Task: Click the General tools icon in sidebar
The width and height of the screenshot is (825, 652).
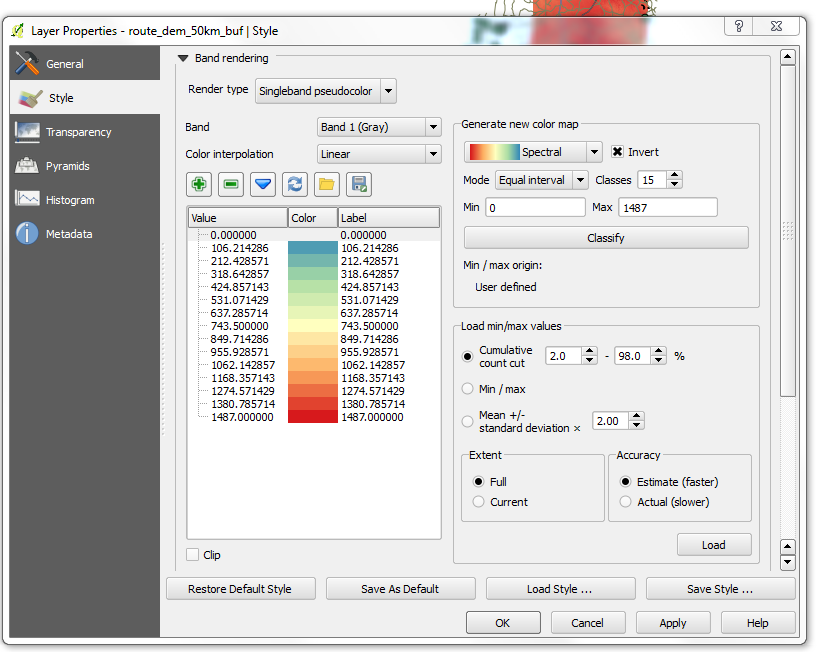Action: point(27,64)
